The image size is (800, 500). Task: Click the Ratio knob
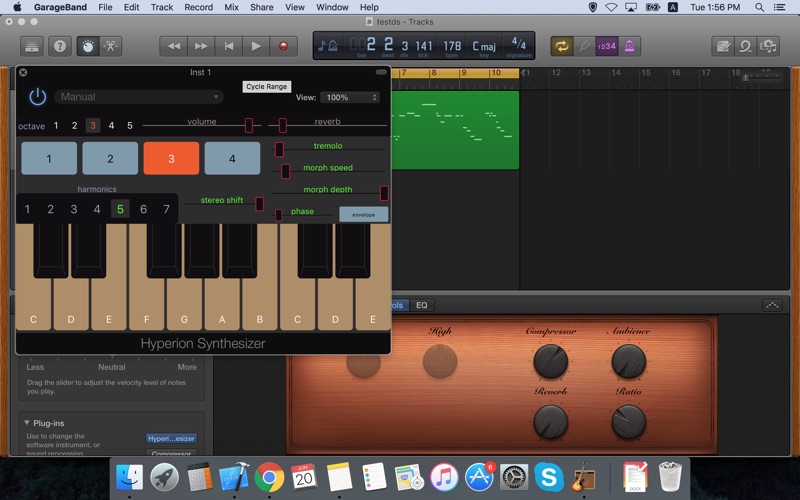[629, 422]
